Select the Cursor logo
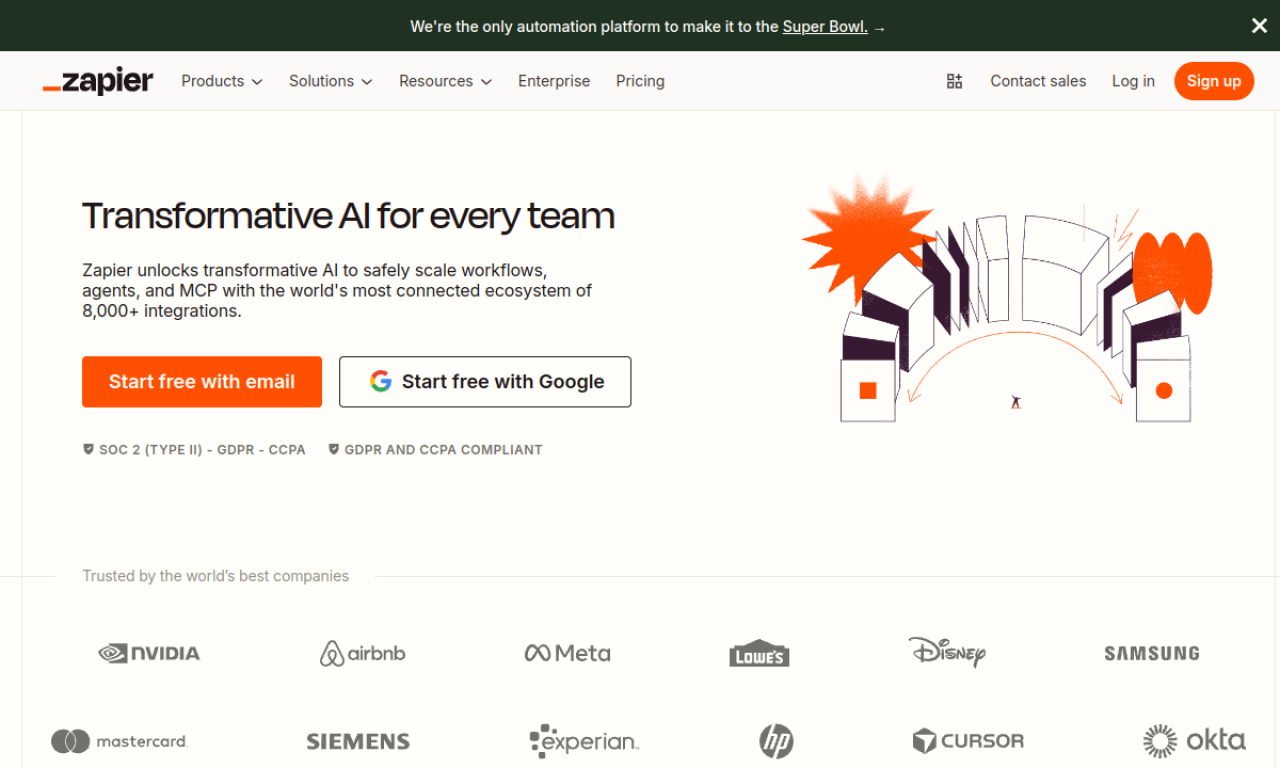 (x=968, y=741)
